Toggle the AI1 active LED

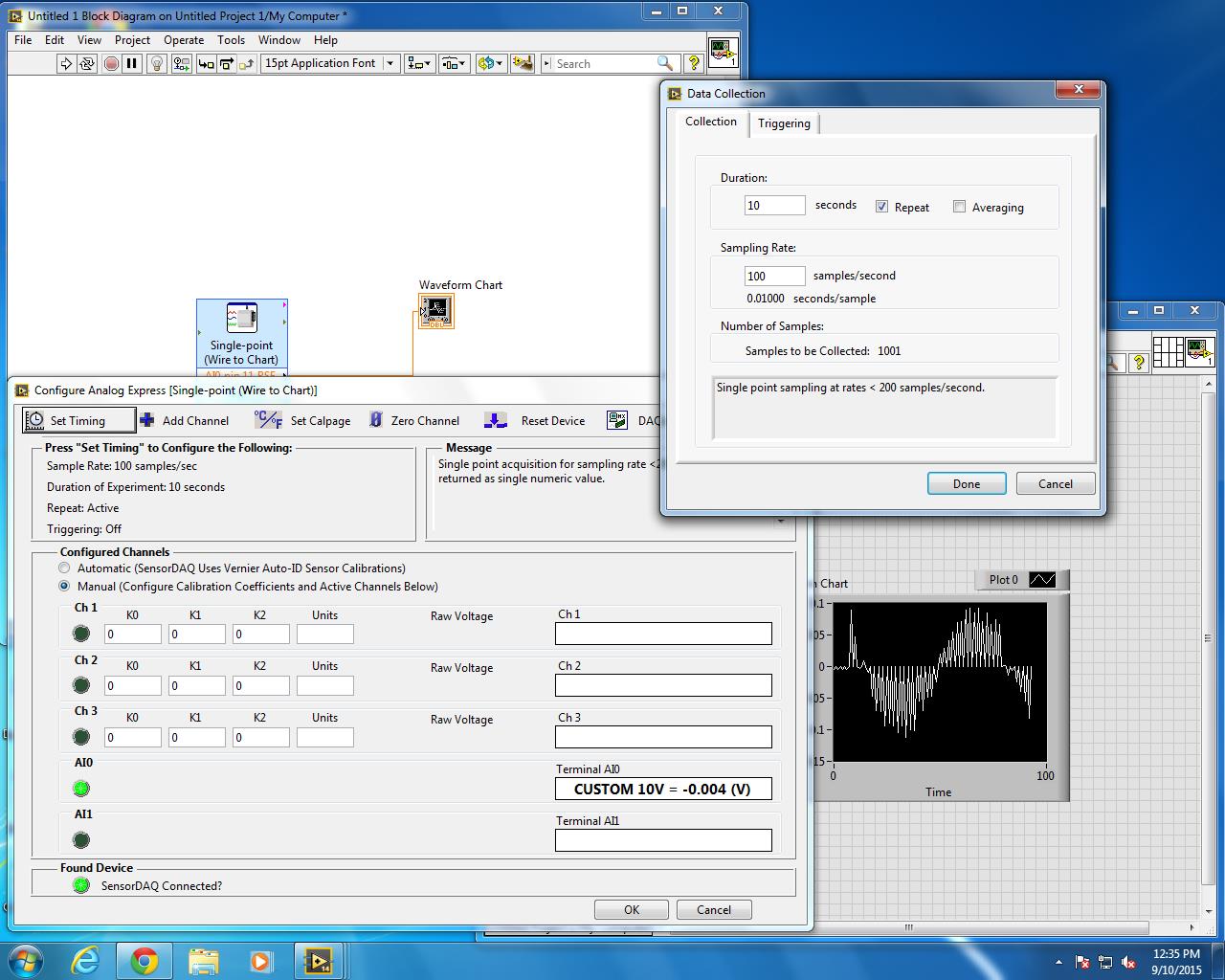coord(81,840)
